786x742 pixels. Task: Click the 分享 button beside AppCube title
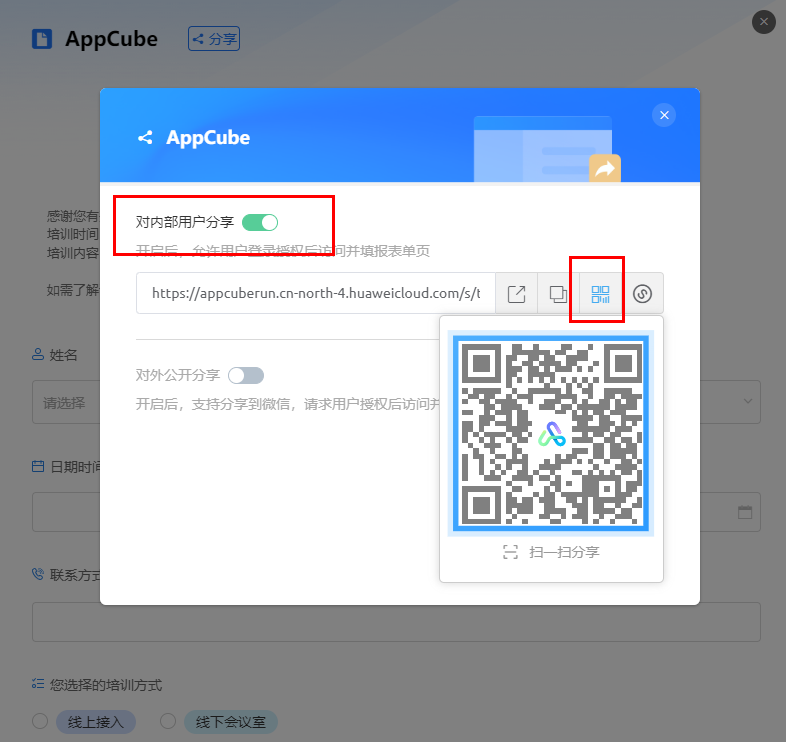(x=214, y=39)
